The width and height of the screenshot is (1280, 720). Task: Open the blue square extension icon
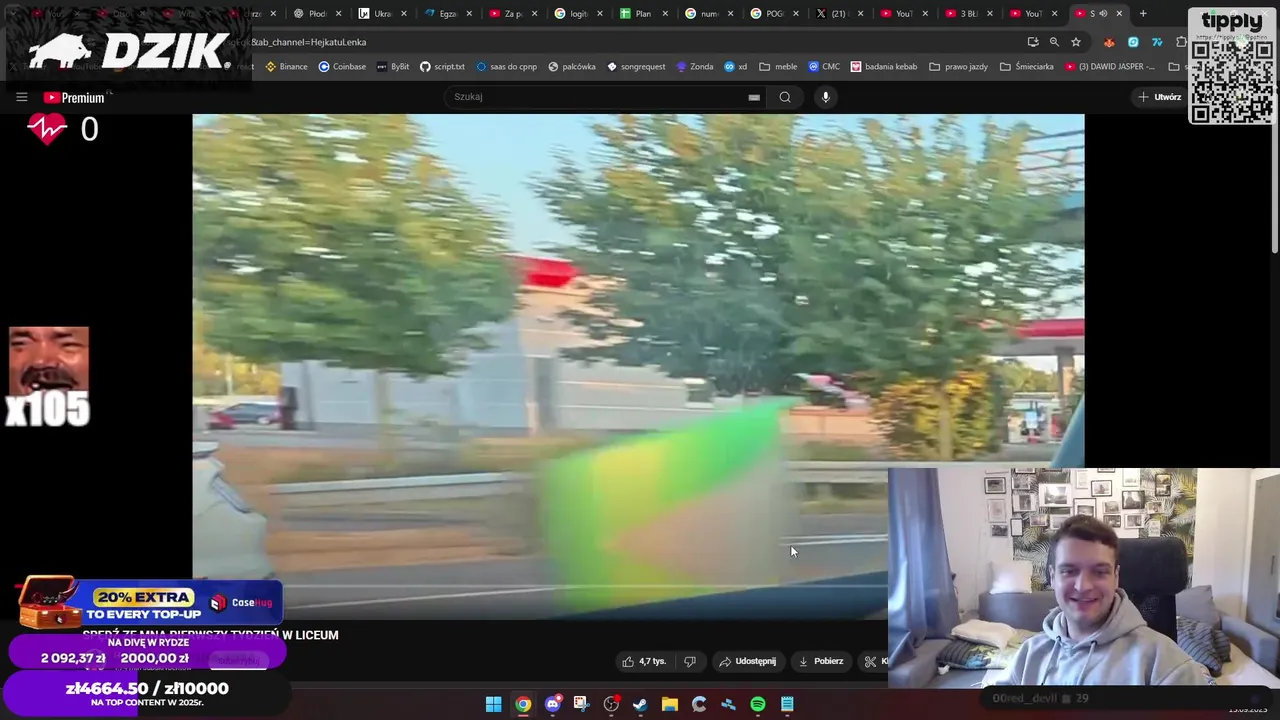point(1133,42)
